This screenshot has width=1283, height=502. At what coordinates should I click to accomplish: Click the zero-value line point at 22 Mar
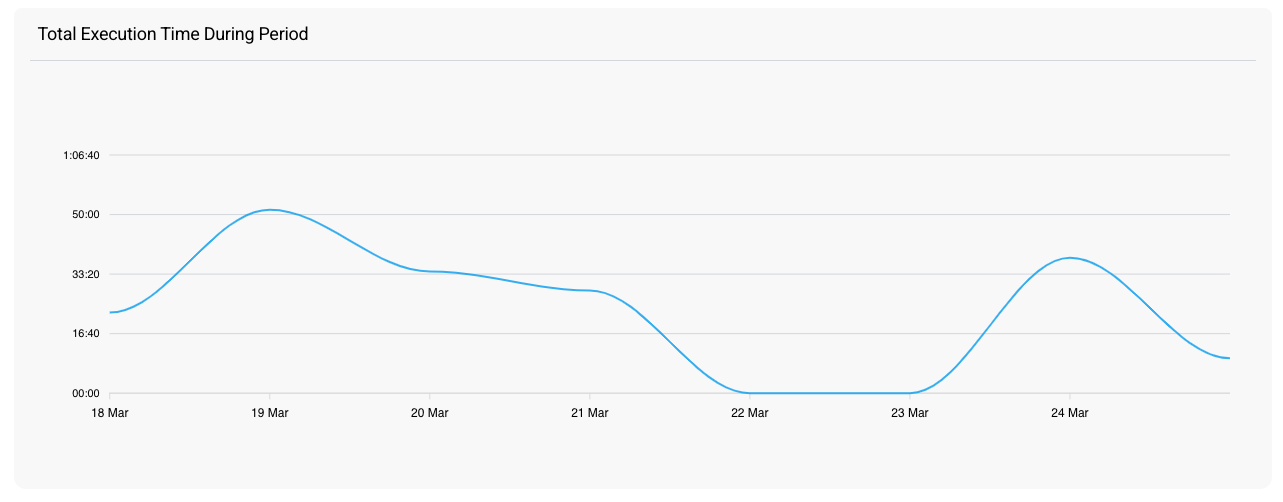(750, 393)
